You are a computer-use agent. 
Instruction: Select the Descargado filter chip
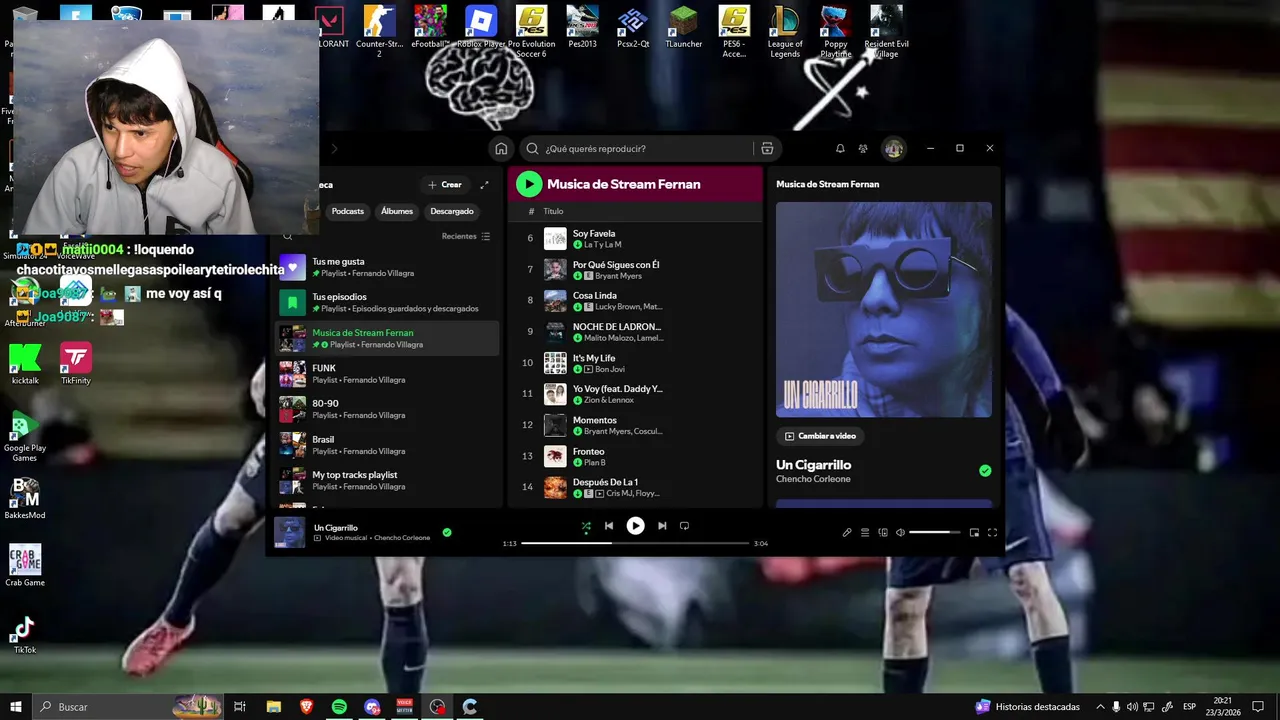coord(452,211)
